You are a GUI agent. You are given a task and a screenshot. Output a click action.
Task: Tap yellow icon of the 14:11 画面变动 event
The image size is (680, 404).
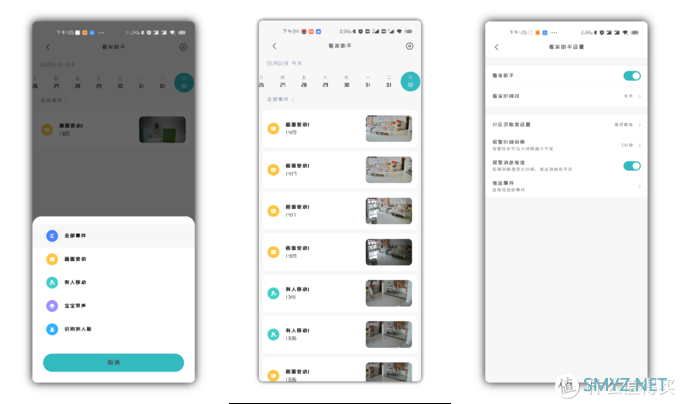(x=273, y=211)
